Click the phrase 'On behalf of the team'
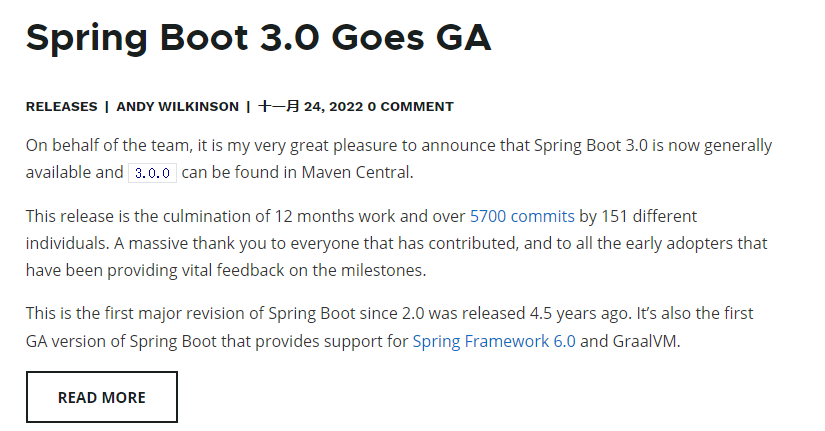 [108, 145]
